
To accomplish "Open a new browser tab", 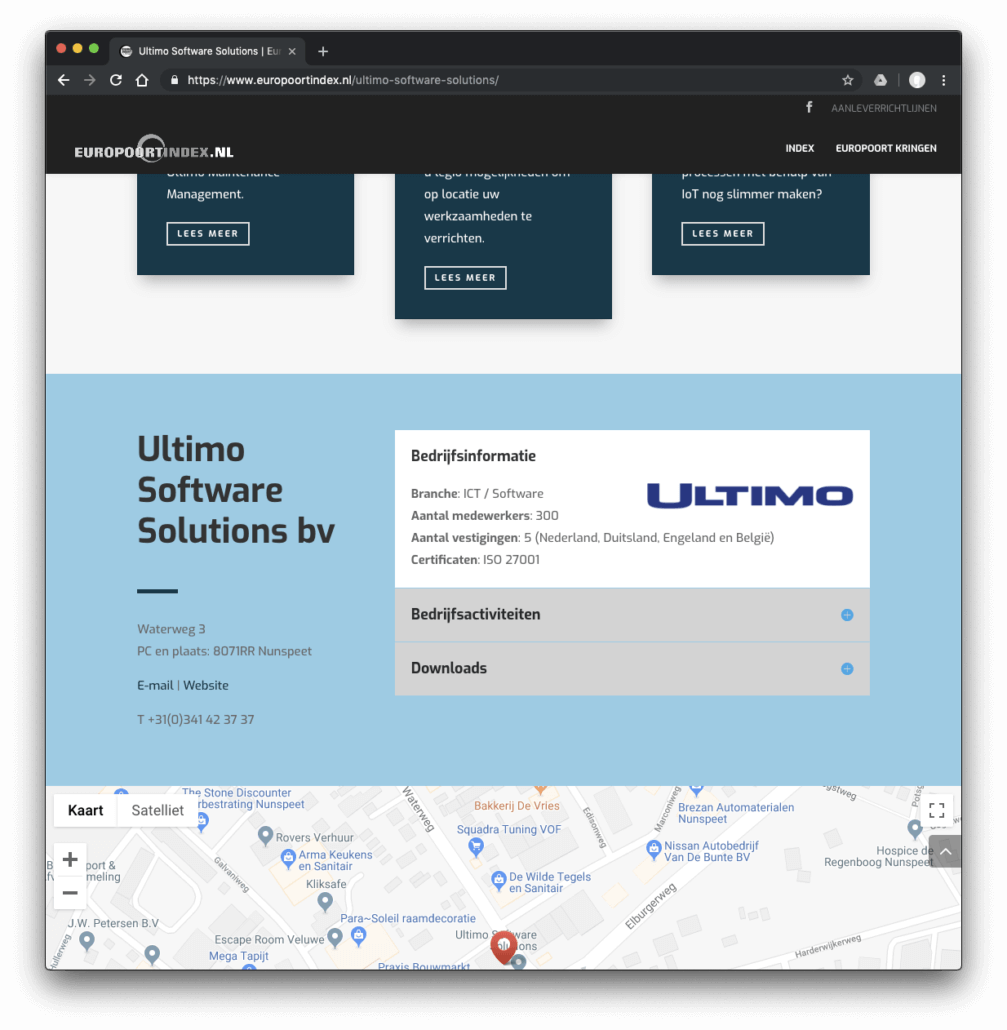I will (323, 51).
